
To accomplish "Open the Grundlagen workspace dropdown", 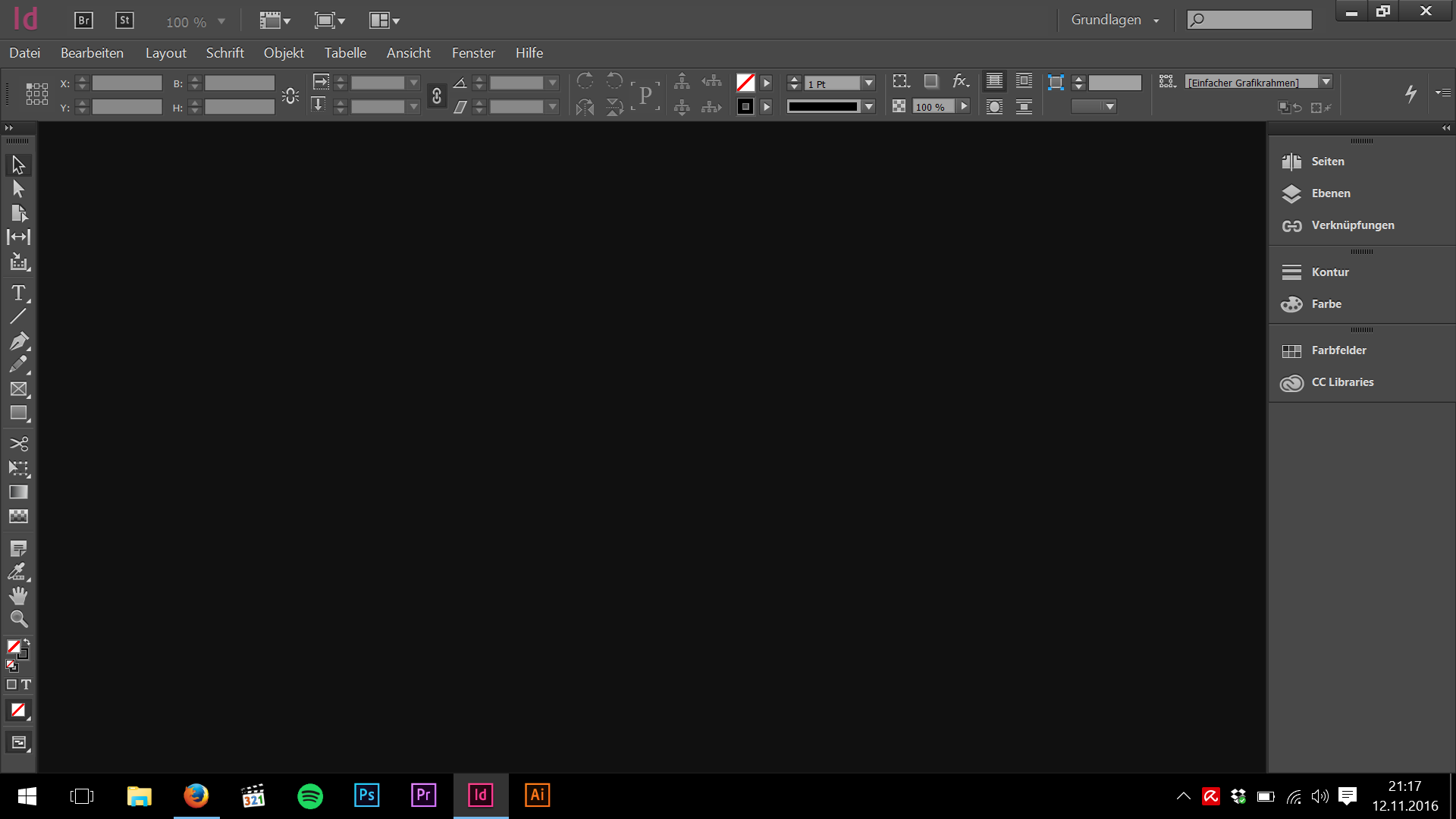I will 1115,20.
